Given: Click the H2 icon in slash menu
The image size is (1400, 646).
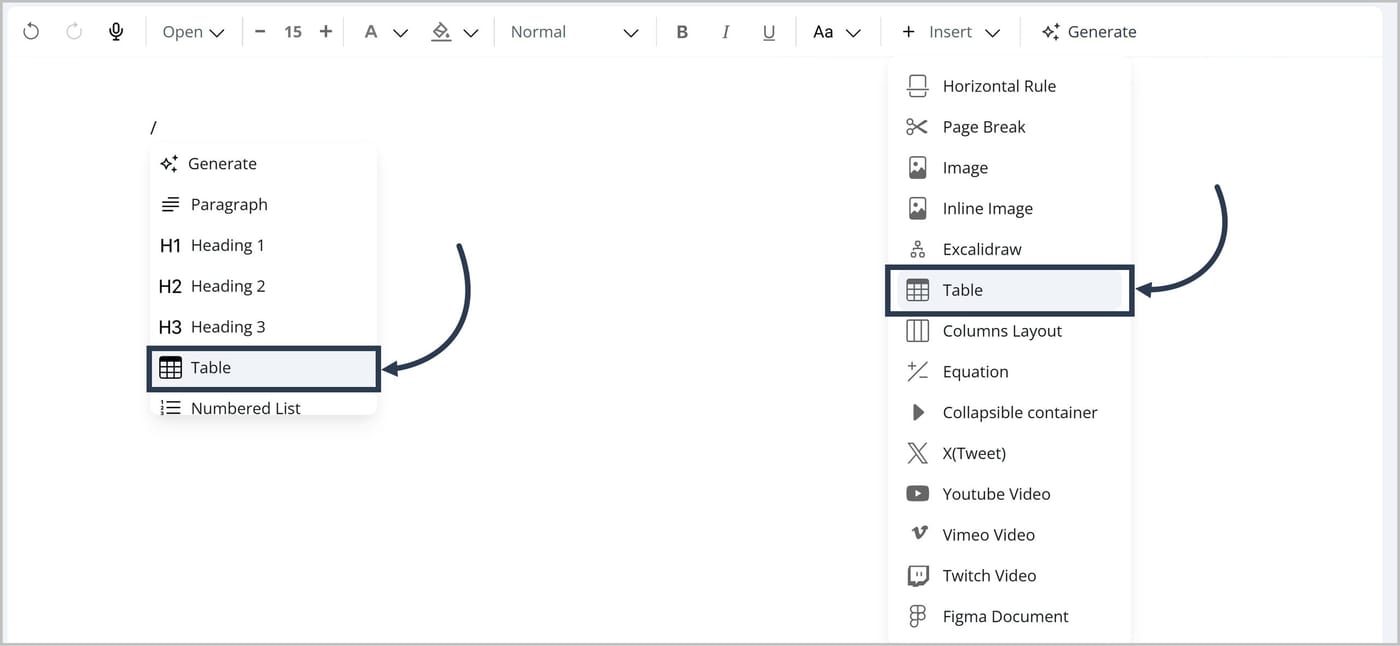Looking at the screenshot, I should click(x=170, y=287).
